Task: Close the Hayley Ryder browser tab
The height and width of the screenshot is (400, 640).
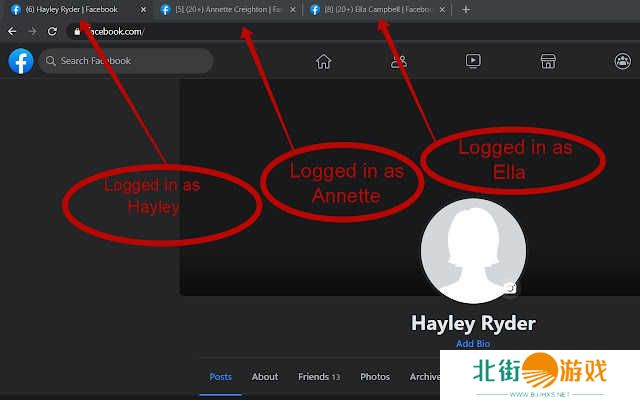Action: pos(143,9)
